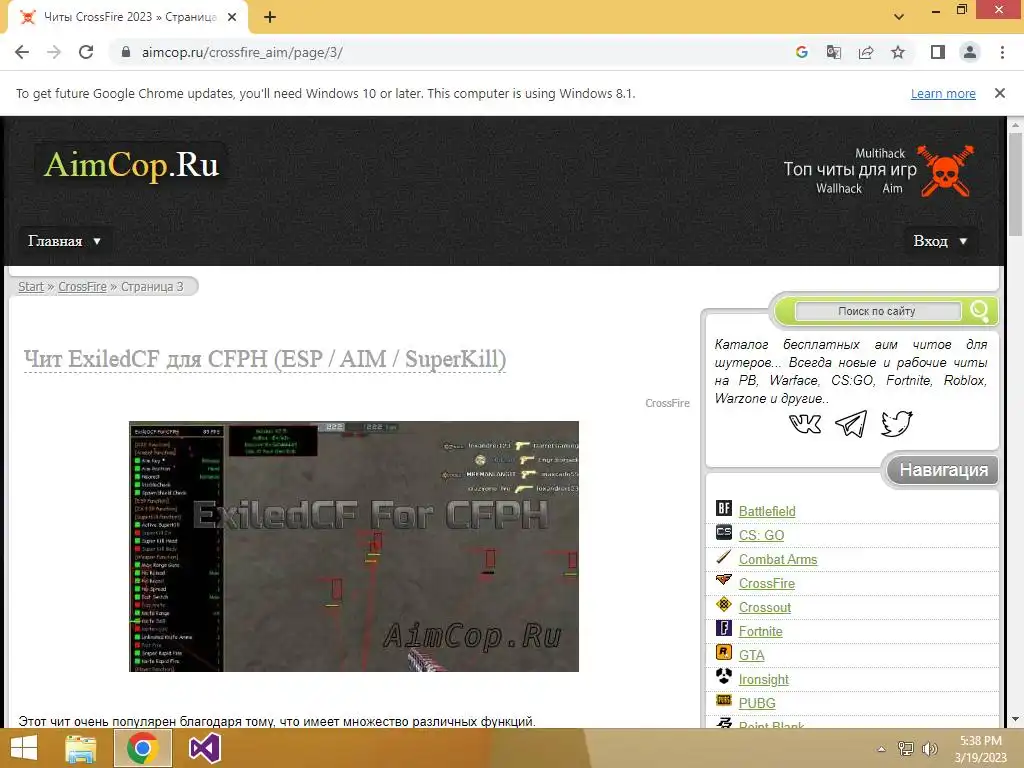Screen dimensions: 1024x768
Task: Go back using browser back arrow
Action: pos(22,52)
